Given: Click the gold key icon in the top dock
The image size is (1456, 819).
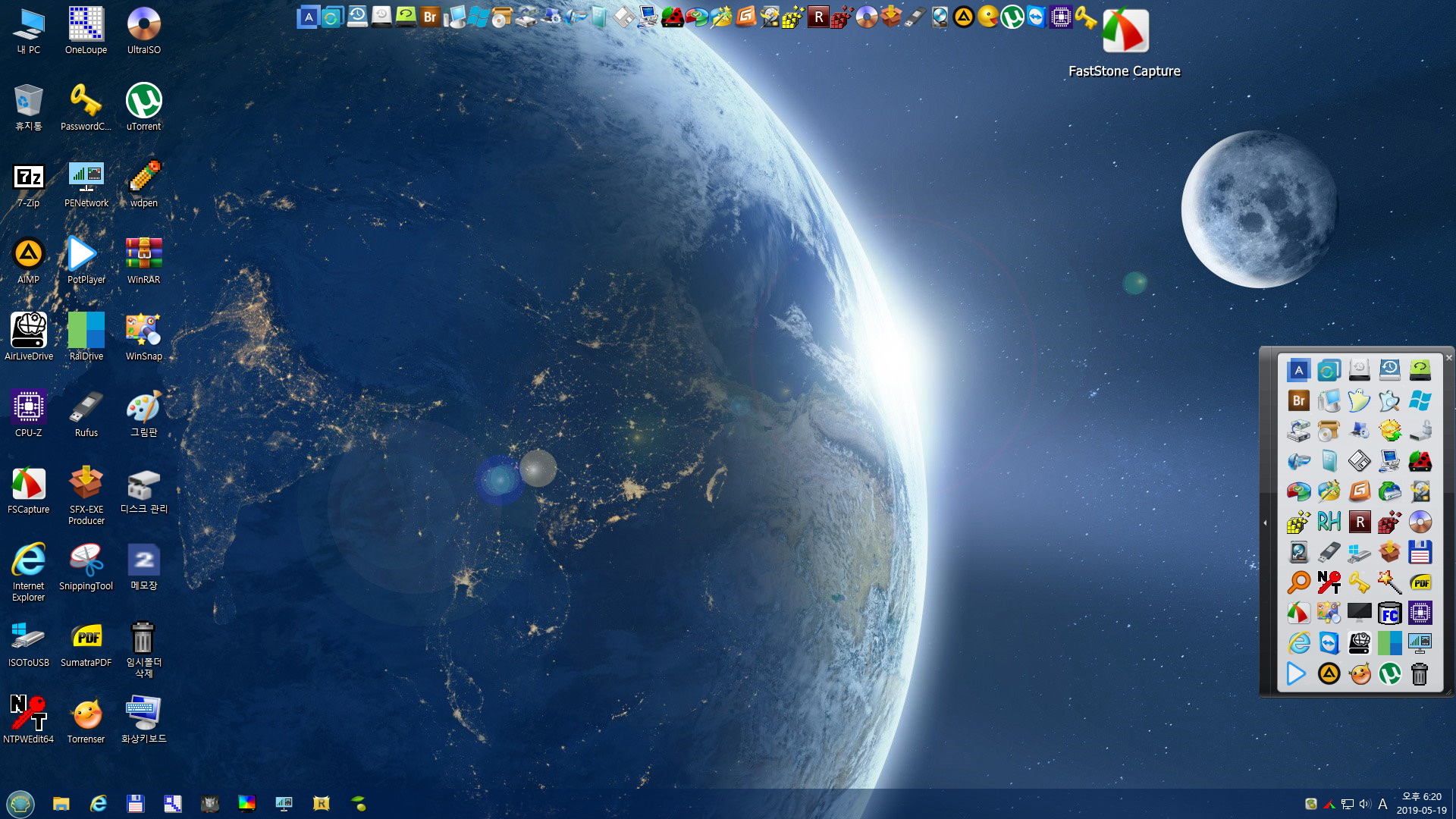Looking at the screenshot, I should coord(1085,17).
